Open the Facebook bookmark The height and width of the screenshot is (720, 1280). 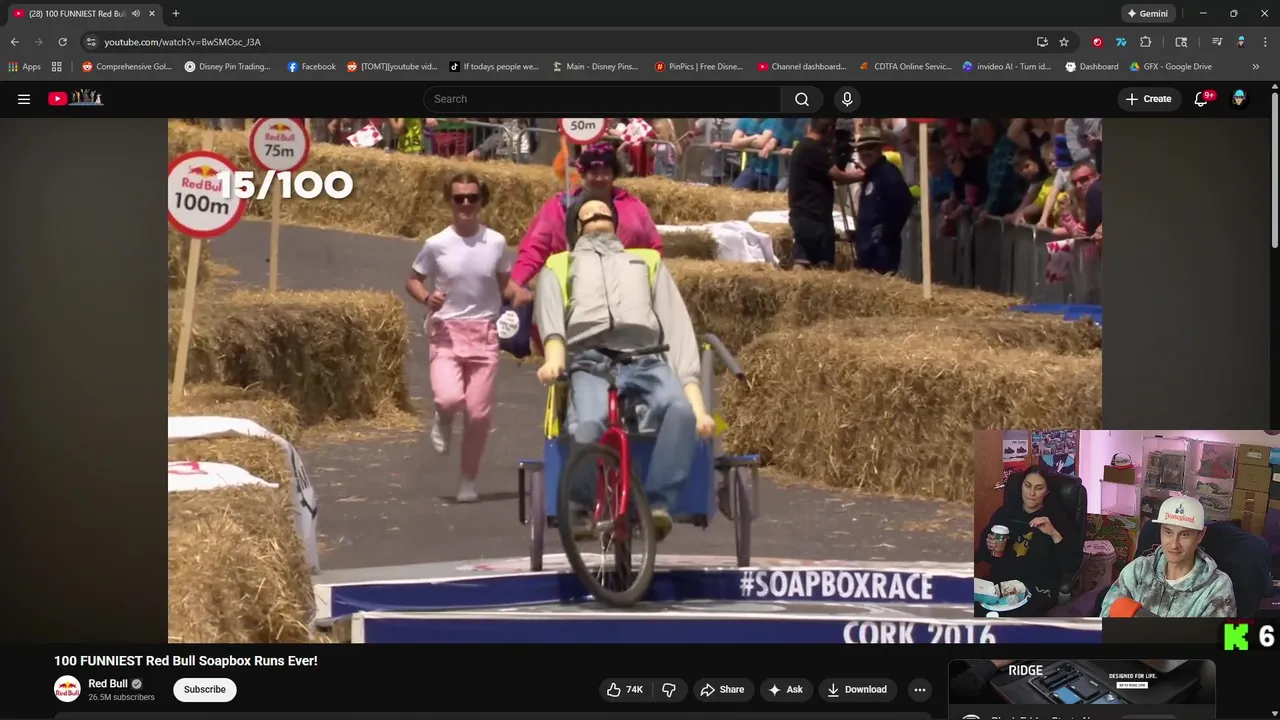[312, 67]
